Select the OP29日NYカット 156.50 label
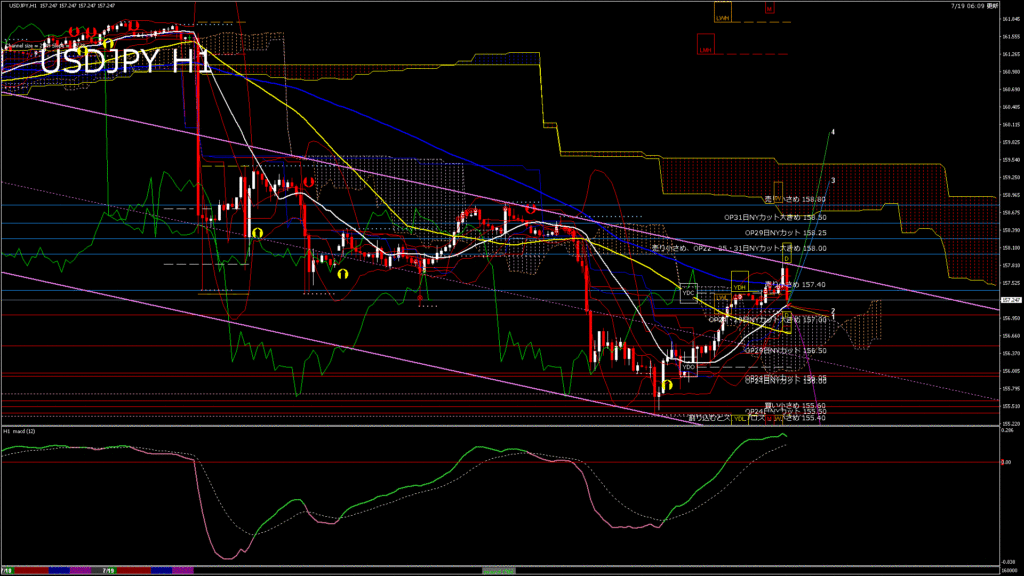Screen dimensions: 1024x576 click(x=786, y=351)
